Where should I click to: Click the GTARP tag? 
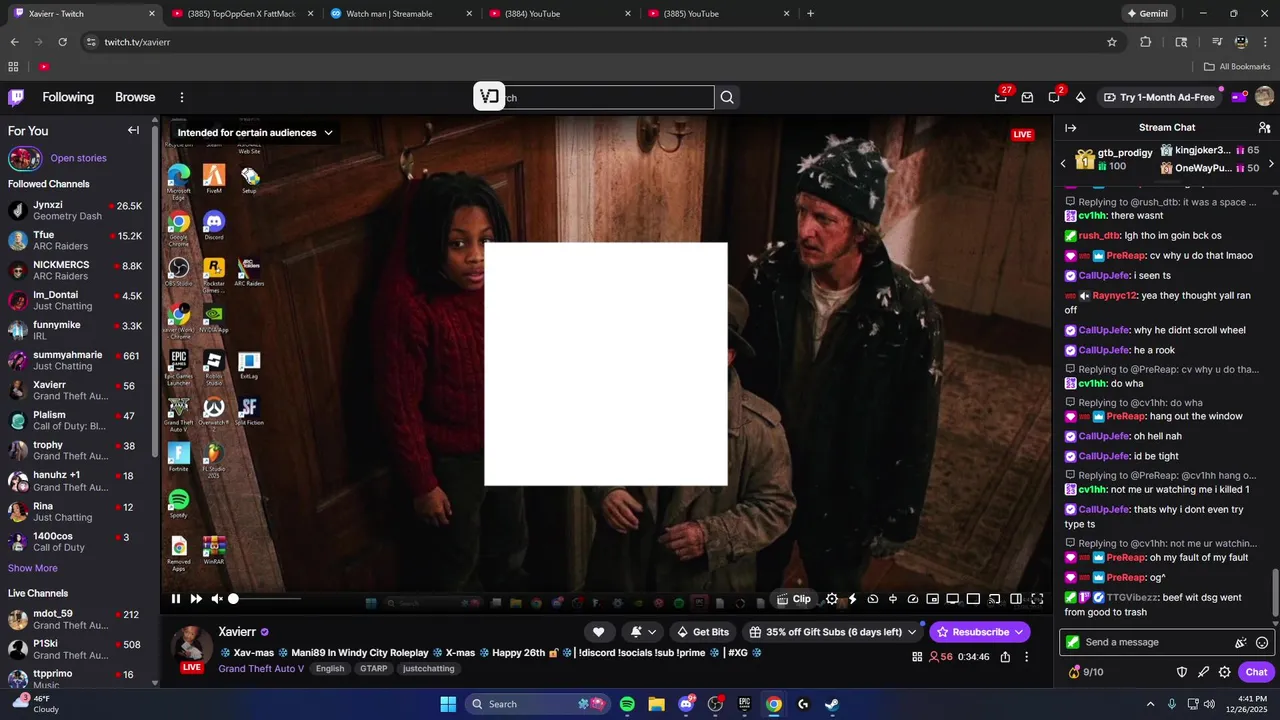[x=373, y=668]
